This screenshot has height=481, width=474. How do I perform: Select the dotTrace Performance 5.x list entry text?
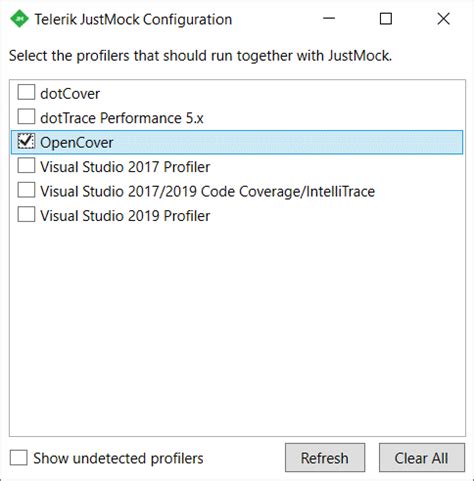pos(122,118)
